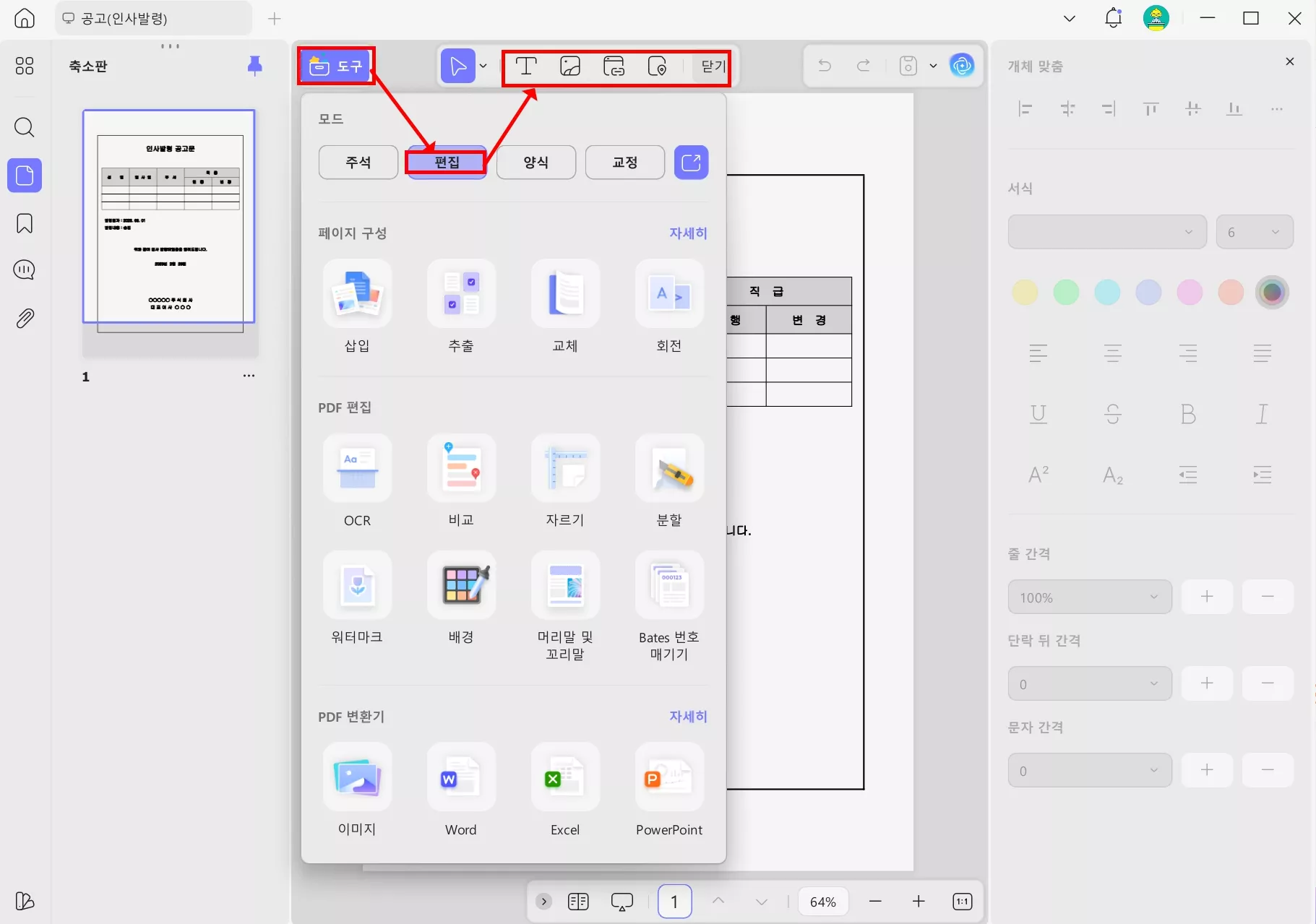
Task: Toggle bold formatting
Action: (x=1188, y=414)
